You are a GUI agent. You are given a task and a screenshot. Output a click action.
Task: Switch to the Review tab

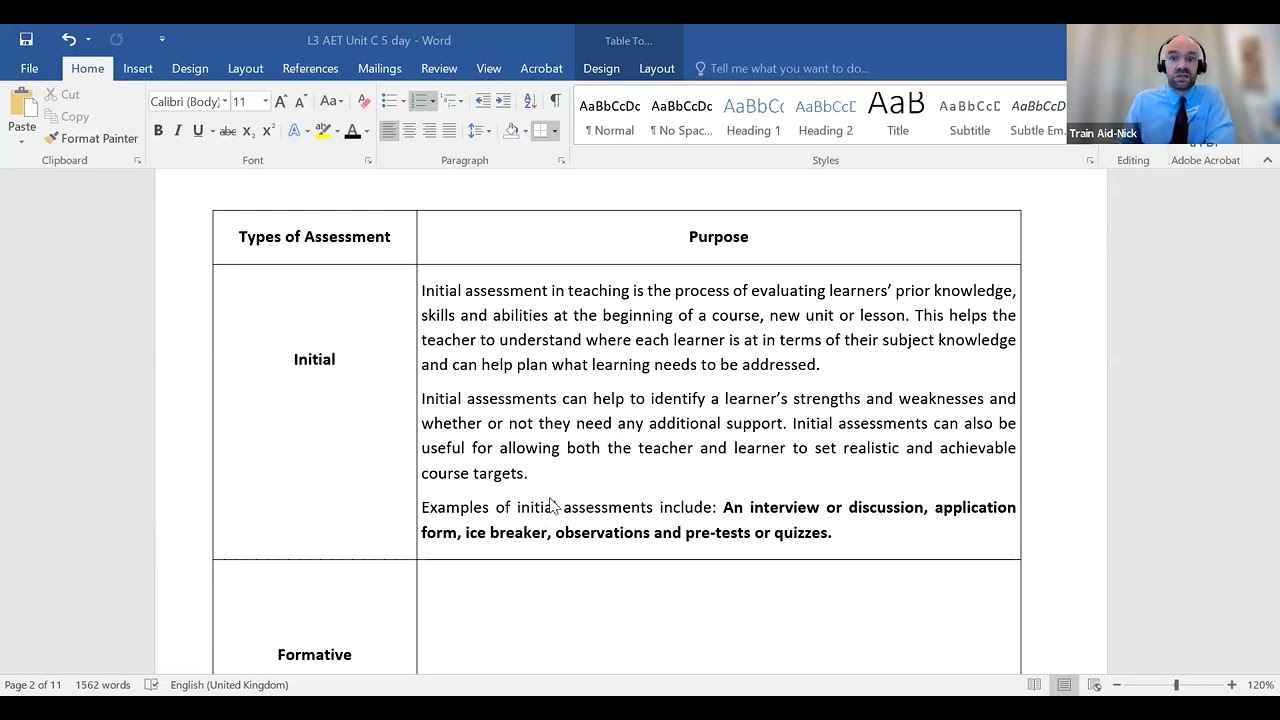coord(439,68)
